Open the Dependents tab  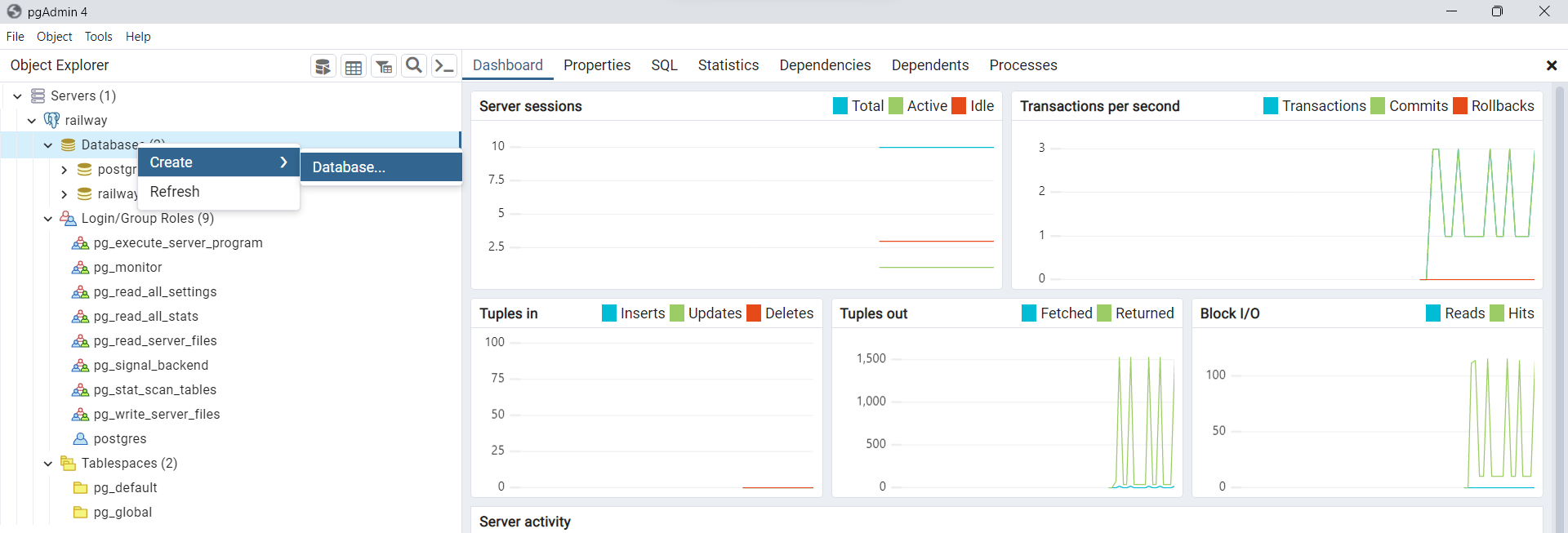930,65
